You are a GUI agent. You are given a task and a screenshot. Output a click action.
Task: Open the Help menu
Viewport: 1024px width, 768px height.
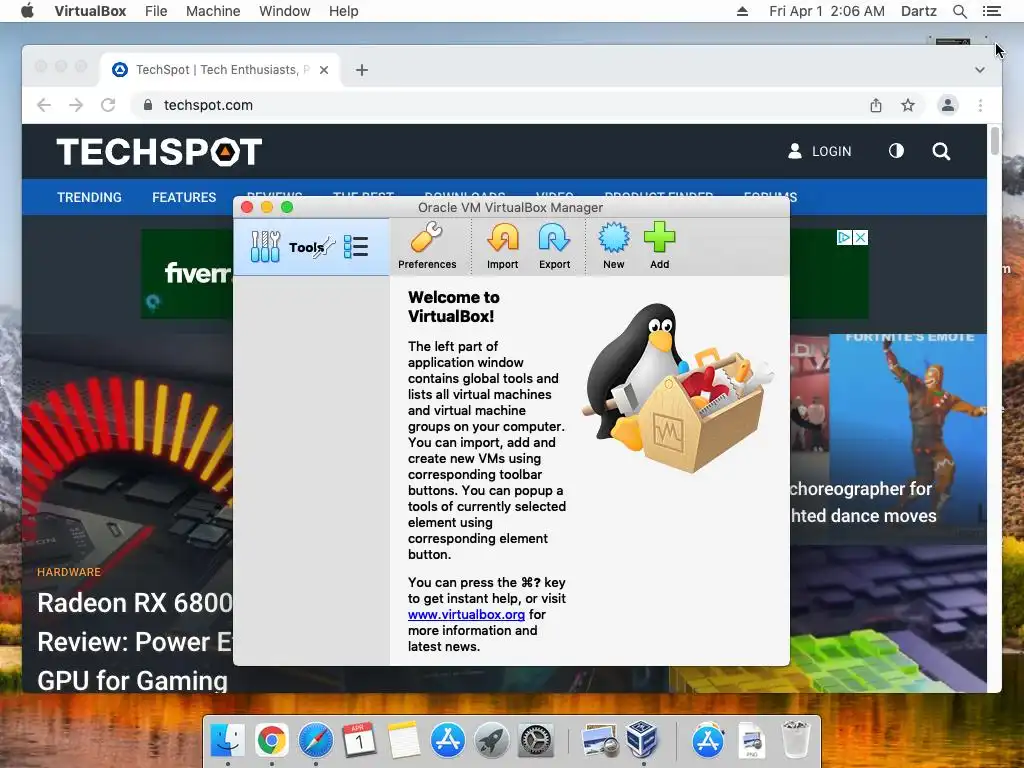(344, 11)
